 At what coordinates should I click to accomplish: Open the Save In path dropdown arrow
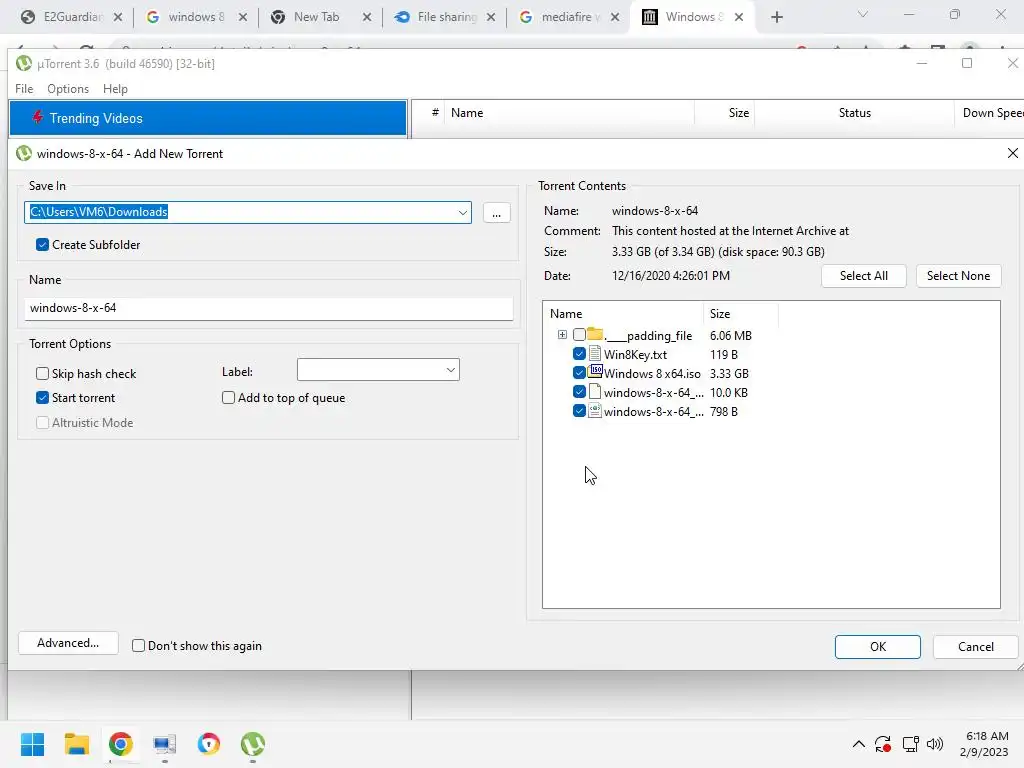(x=462, y=212)
